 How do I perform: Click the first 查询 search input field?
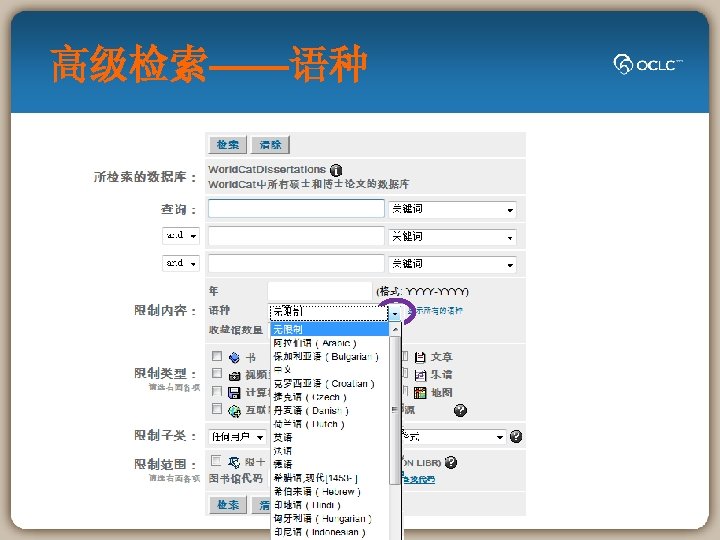pos(296,208)
